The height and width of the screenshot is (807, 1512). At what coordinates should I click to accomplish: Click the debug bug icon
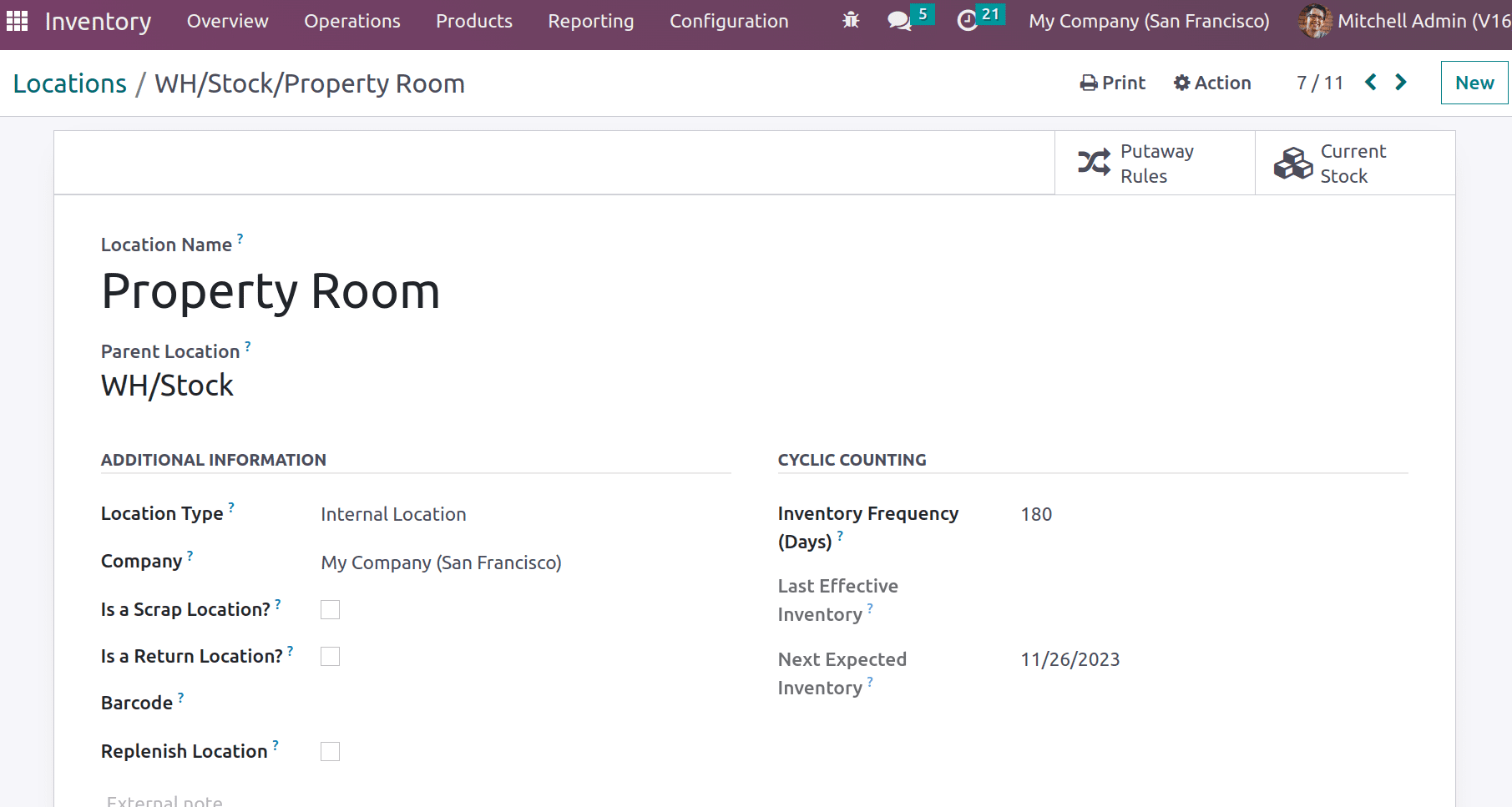click(x=851, y=21)
